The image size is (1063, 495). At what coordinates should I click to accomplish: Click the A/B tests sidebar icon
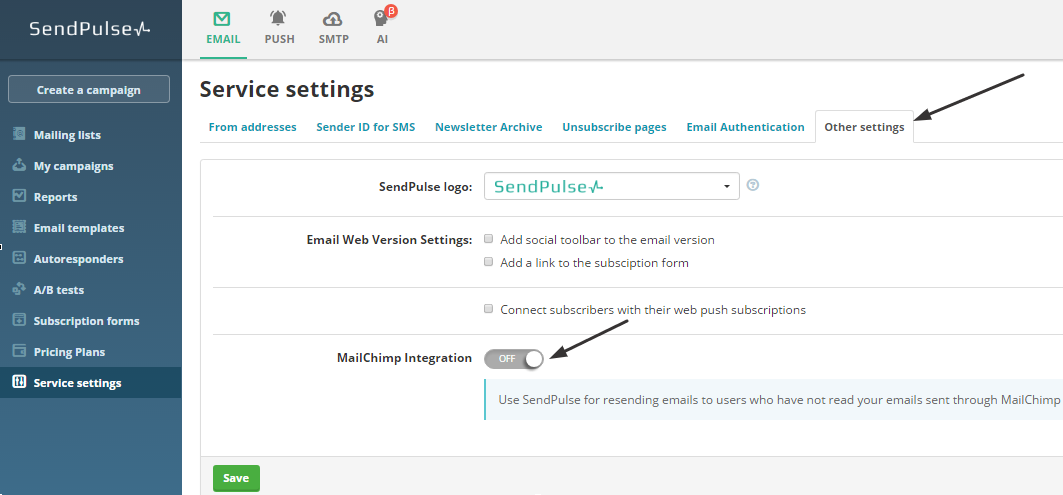tap(18, 290)
